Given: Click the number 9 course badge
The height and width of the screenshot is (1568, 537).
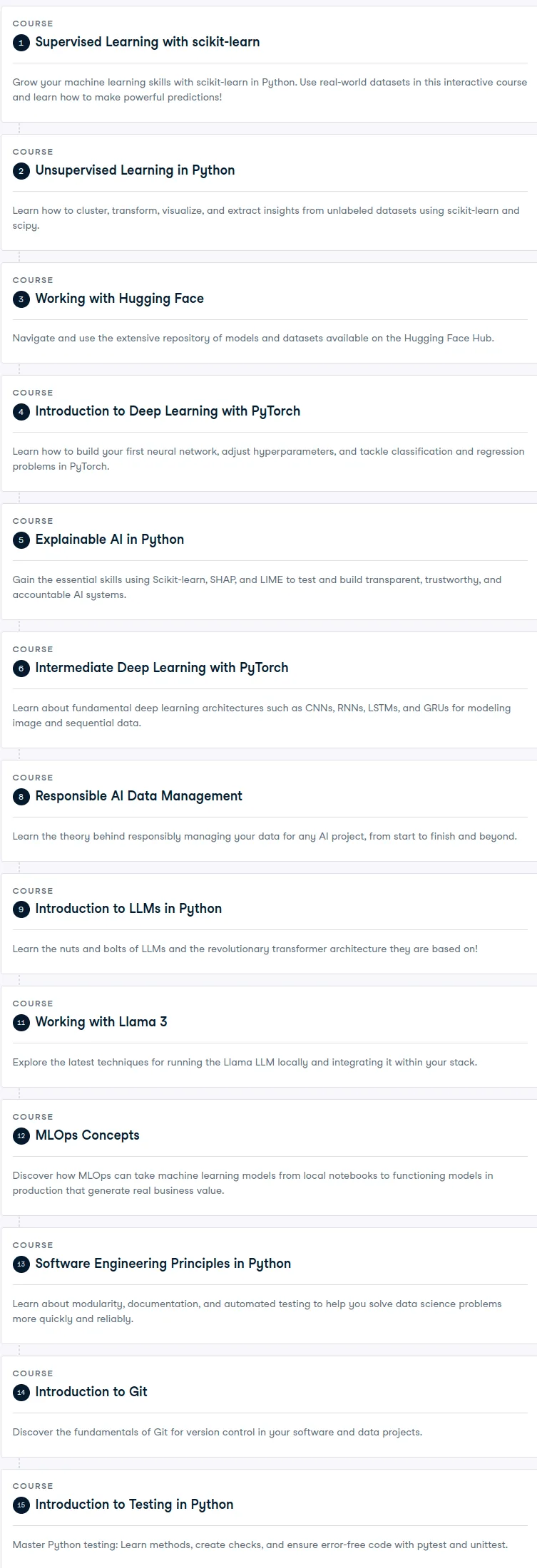Looking at the screenshot, I should pyautogui.click(x=21, y=909).
